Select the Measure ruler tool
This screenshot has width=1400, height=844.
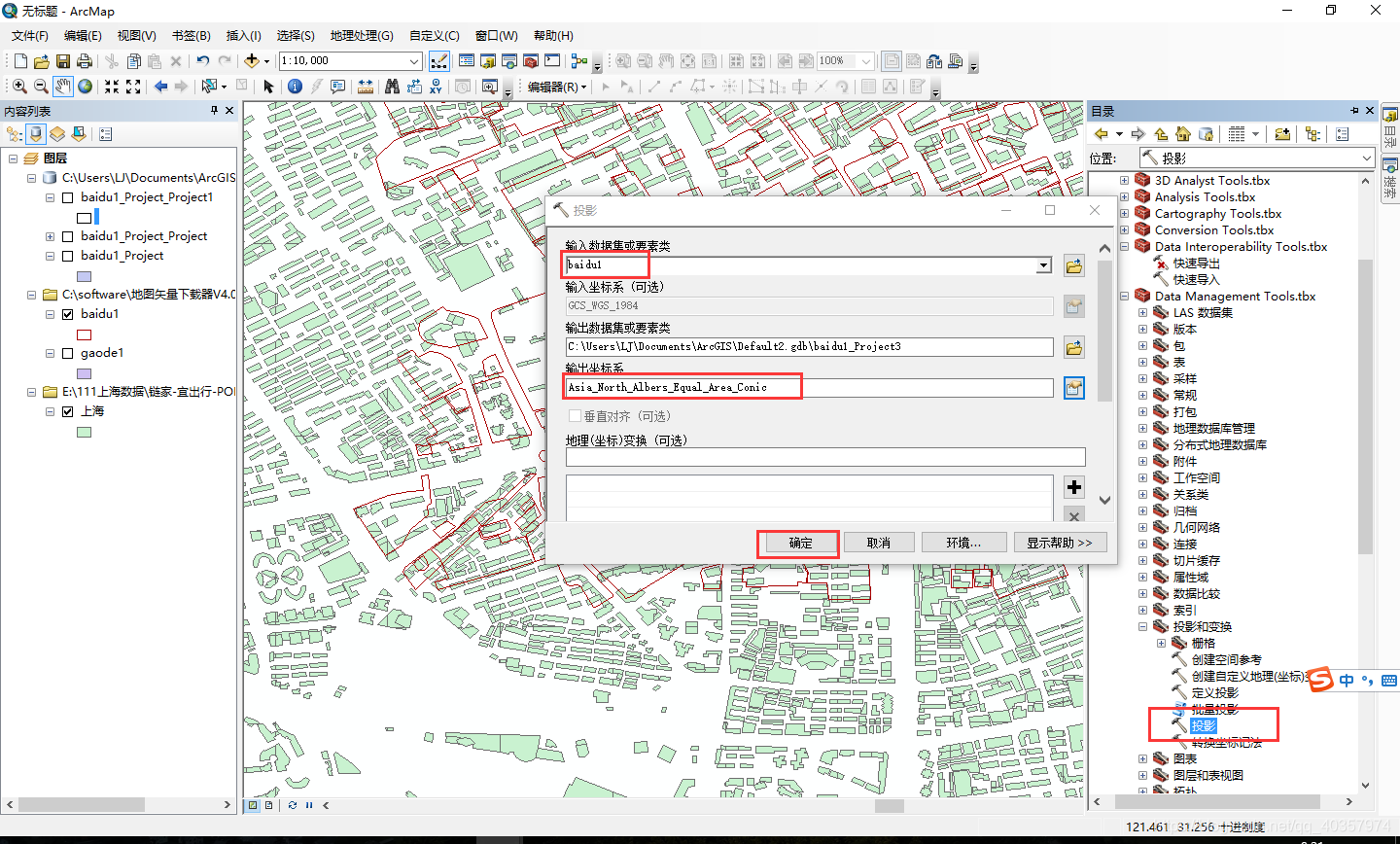click(x=365, y=87)
